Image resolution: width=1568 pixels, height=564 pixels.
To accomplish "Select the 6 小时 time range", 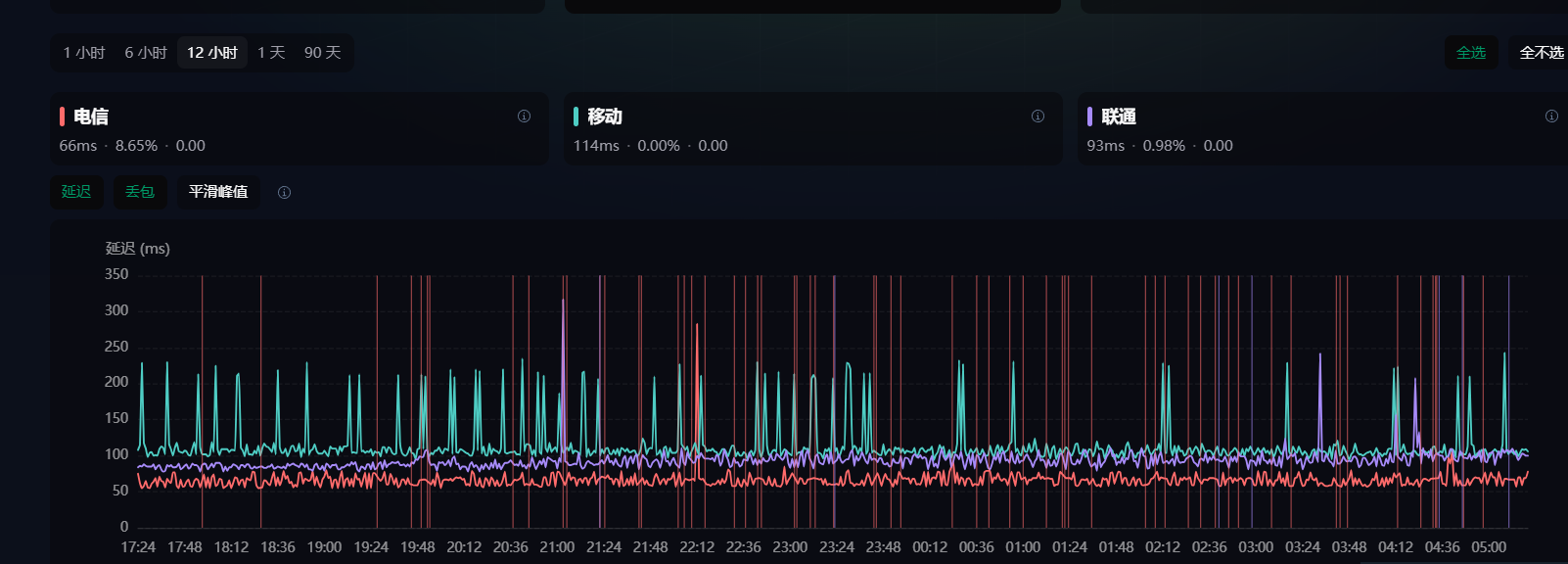I will (146, 53).
